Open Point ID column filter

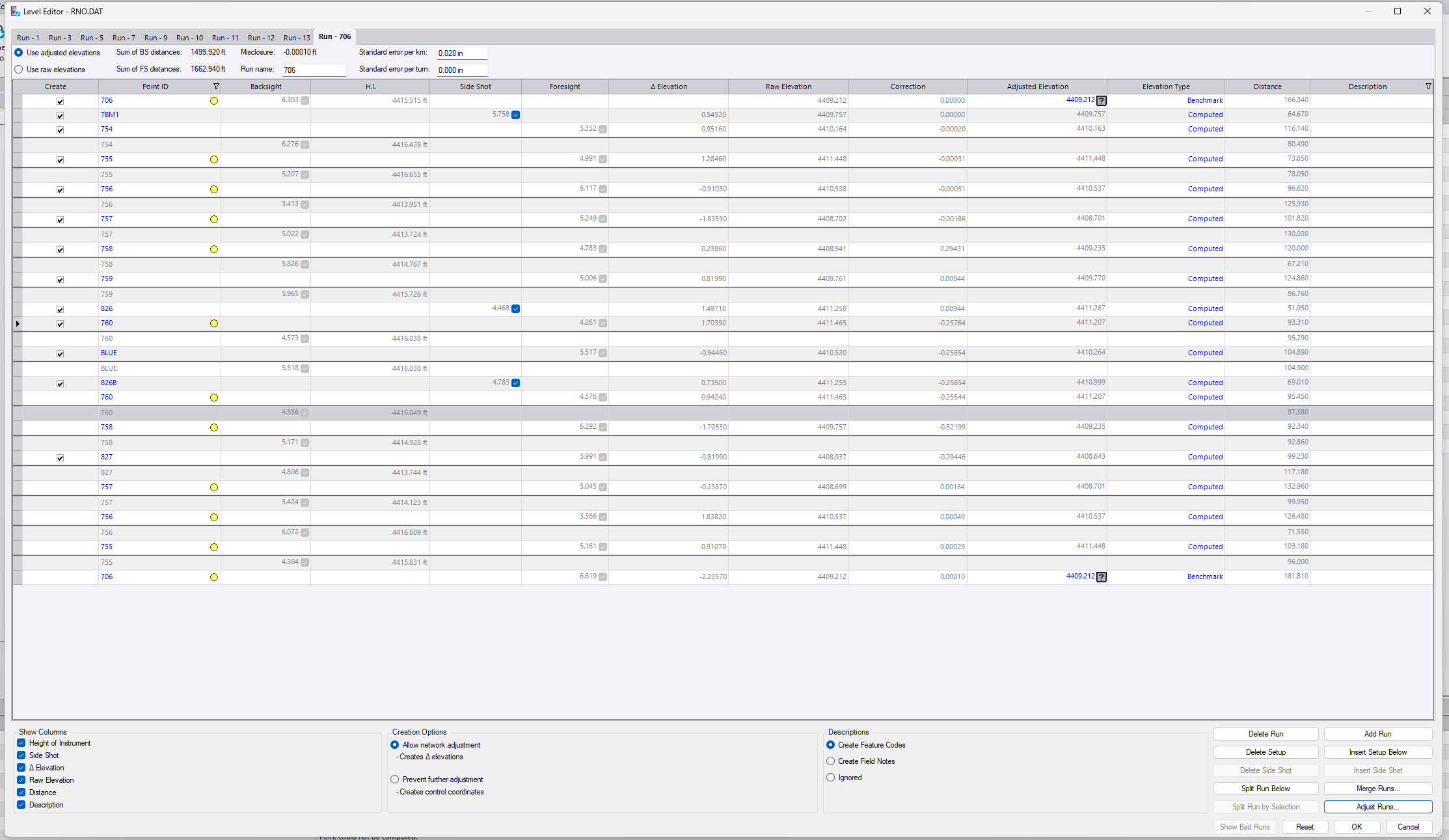pyautogui.click(x=216, y=87)
